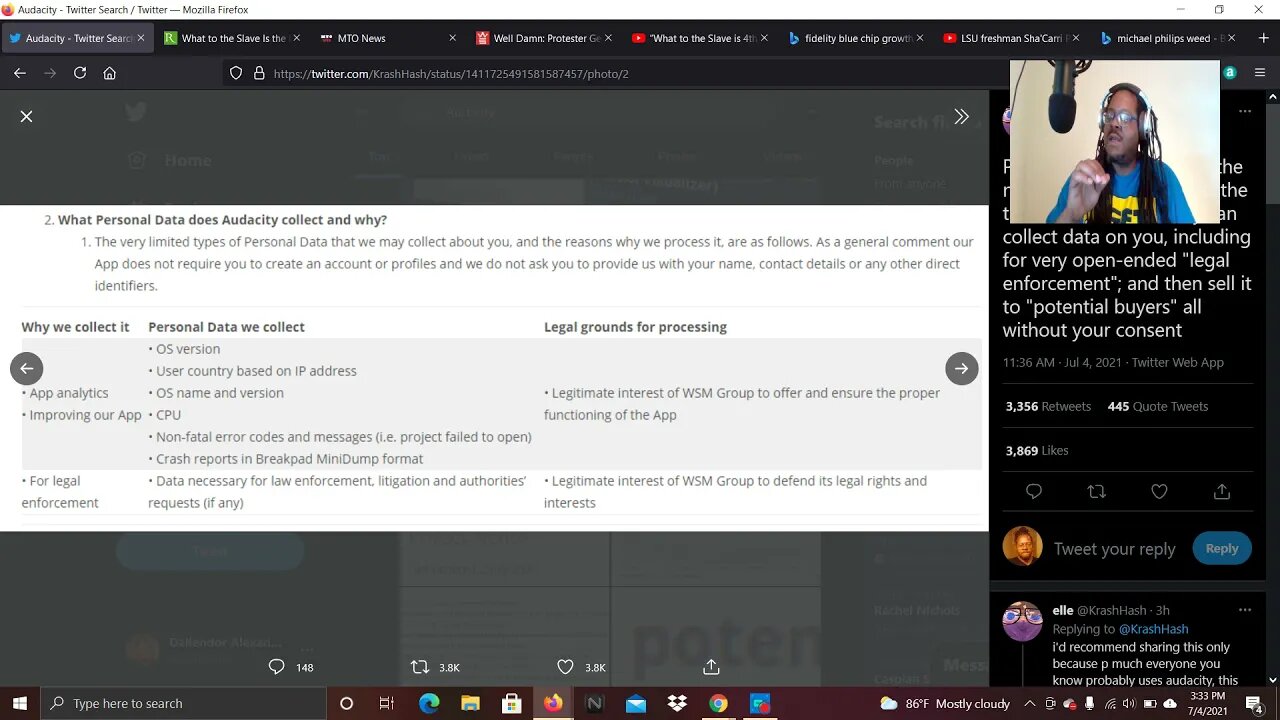This screenshot has height=720, width=1280.
Task: Open the @KrashHash mention link in reply
Action: tap(1153, 629)
